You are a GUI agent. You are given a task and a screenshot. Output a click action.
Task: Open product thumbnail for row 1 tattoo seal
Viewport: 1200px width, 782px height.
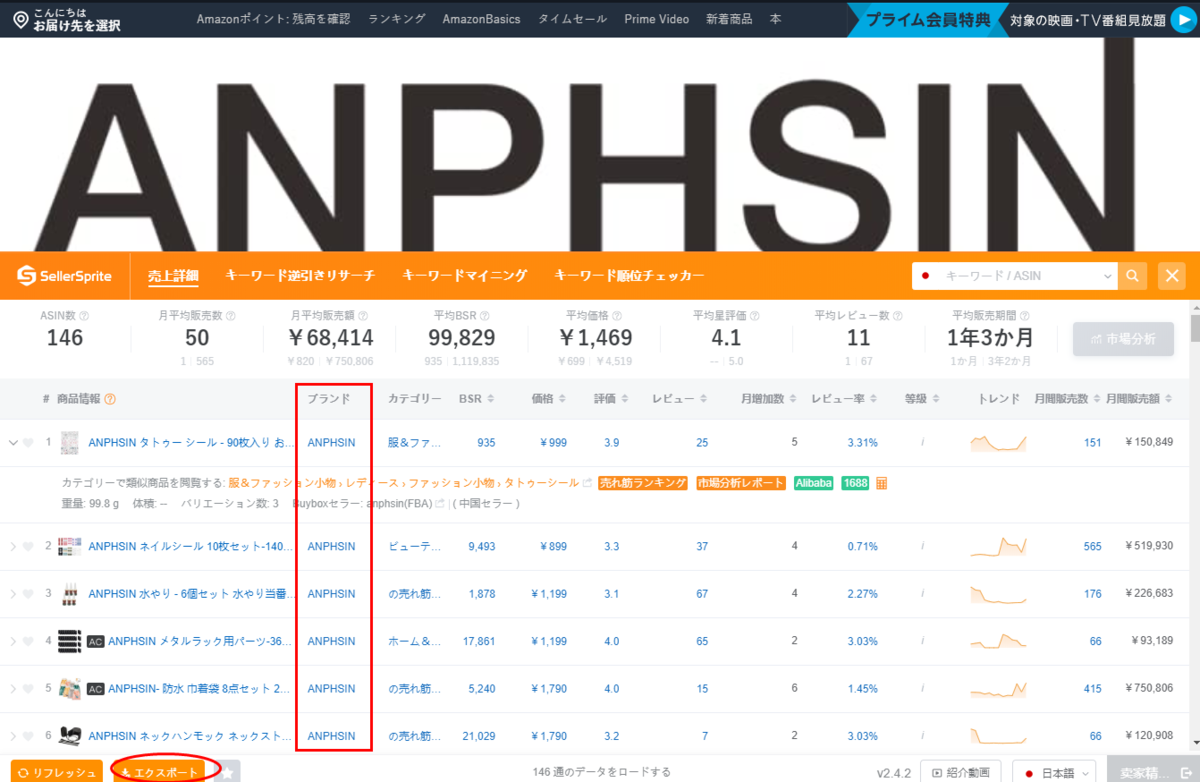click(x=69, y=442)
